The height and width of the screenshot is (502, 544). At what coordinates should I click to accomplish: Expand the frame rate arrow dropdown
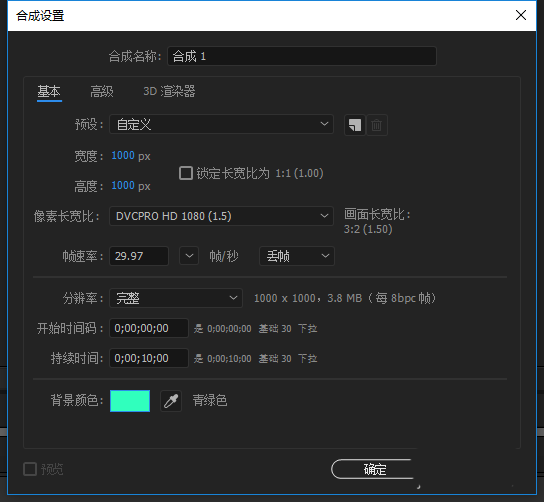pos(189,256)
